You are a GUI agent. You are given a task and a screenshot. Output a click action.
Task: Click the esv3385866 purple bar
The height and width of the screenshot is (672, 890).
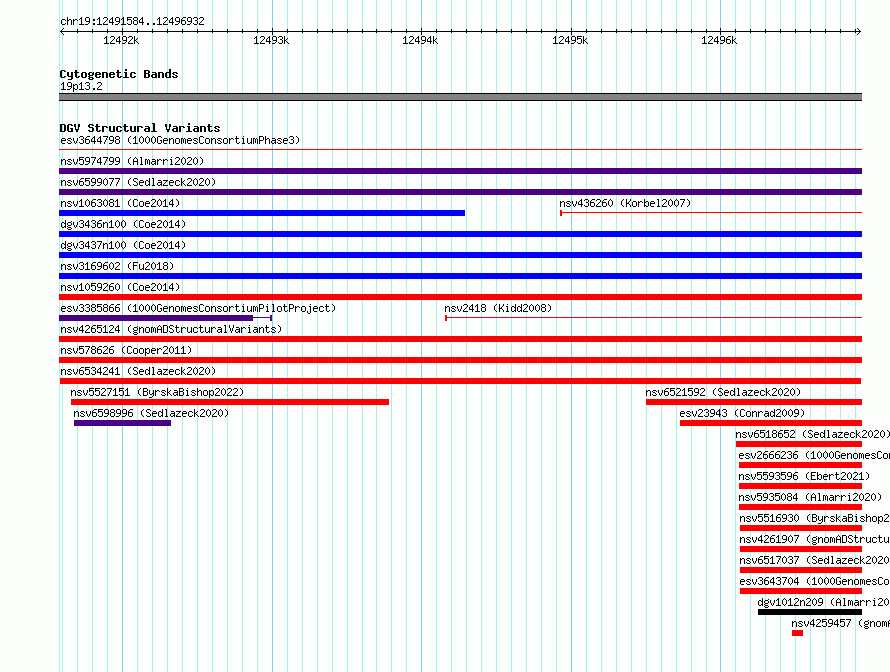[156, 318]
